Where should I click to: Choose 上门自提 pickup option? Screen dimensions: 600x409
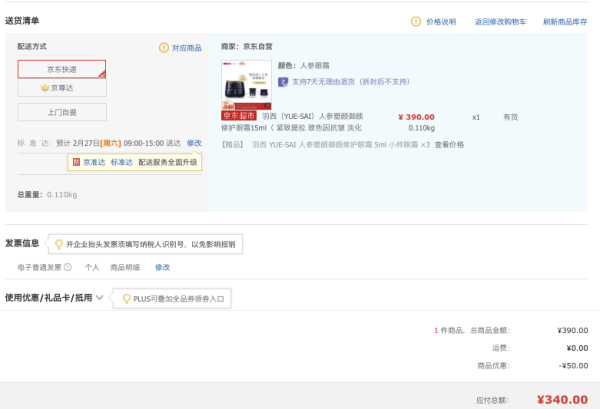tap(62, 112)
